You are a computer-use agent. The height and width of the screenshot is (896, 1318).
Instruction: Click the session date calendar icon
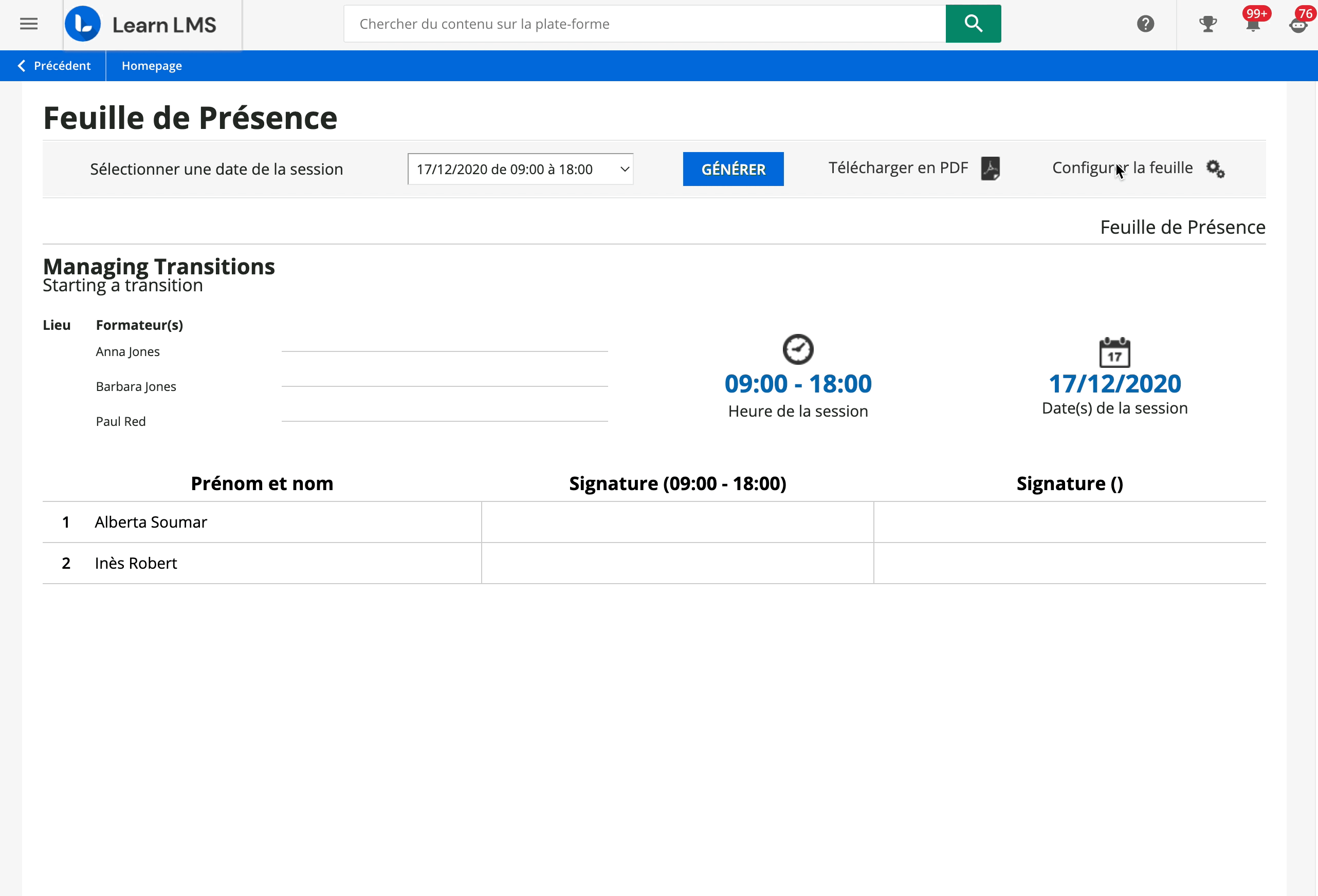point(1114,351)
